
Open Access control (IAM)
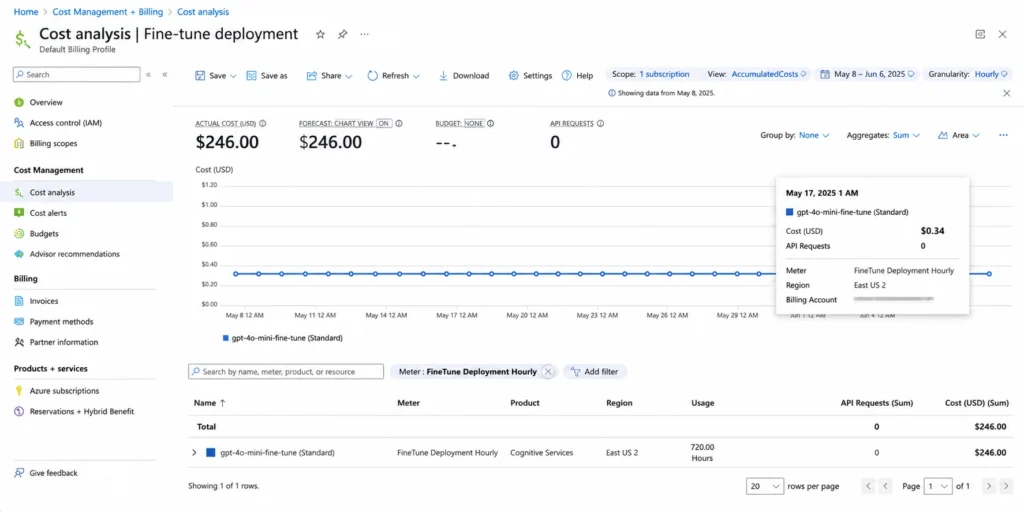click(x=65, y=123)
